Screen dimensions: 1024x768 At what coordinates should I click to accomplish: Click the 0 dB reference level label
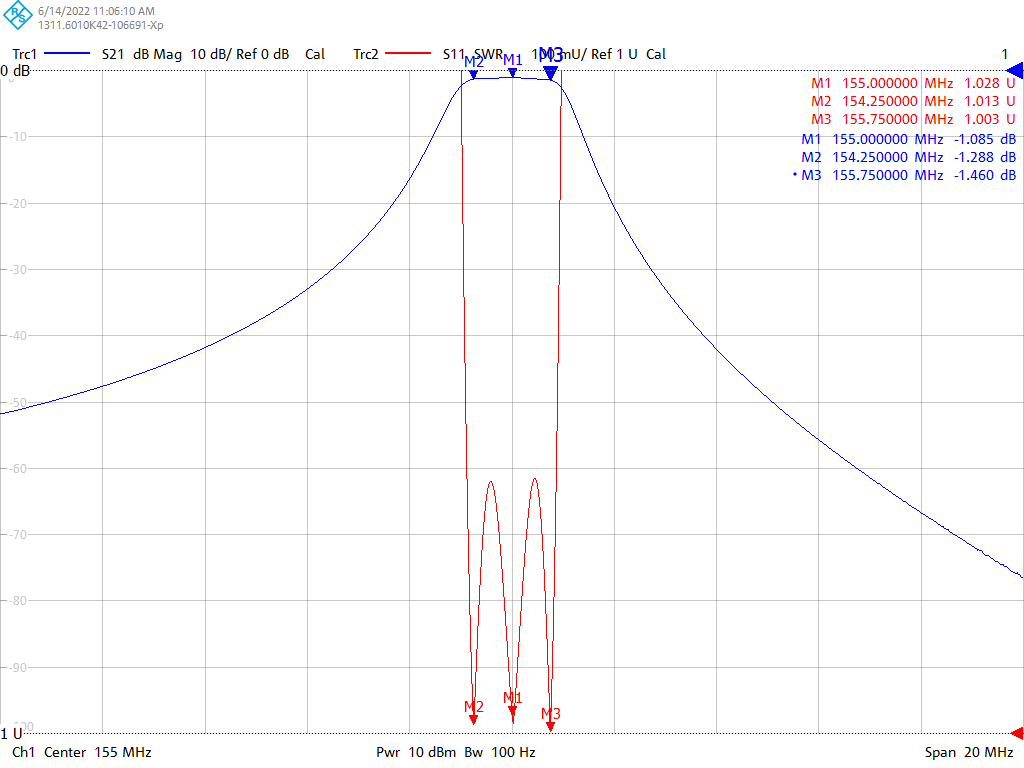15,71
